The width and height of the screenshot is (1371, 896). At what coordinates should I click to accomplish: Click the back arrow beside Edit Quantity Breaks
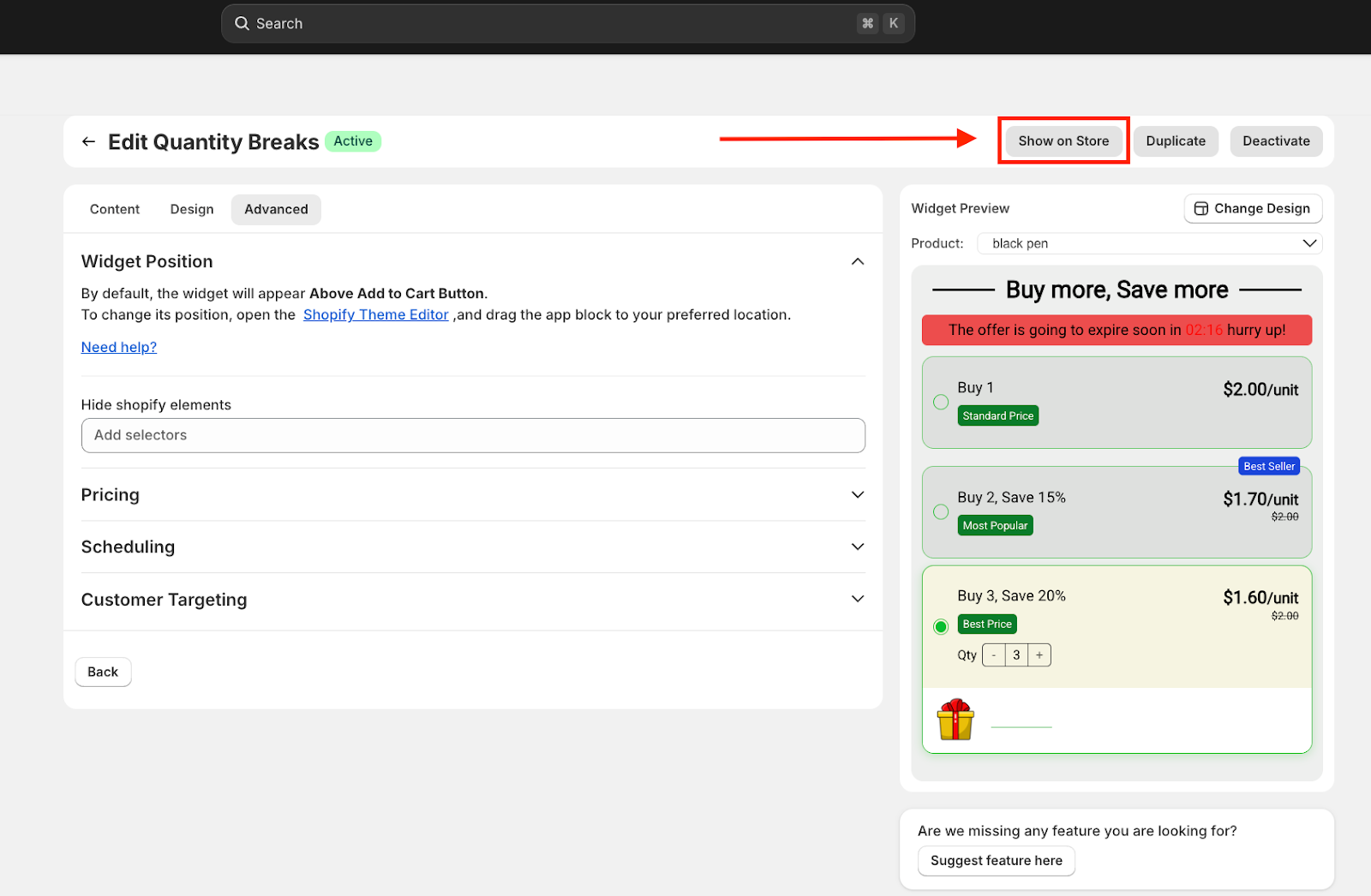88,141
